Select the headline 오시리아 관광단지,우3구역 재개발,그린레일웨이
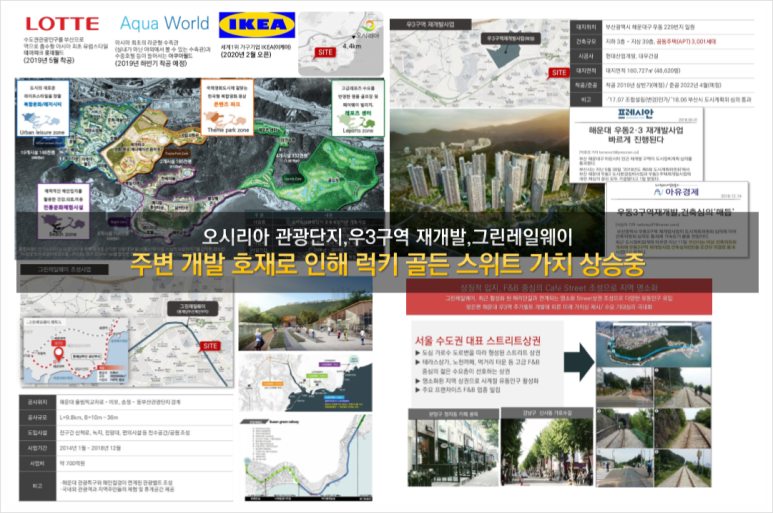Image resolution: width=773 pixels, height=513 pixels. (x=387, y=237)
